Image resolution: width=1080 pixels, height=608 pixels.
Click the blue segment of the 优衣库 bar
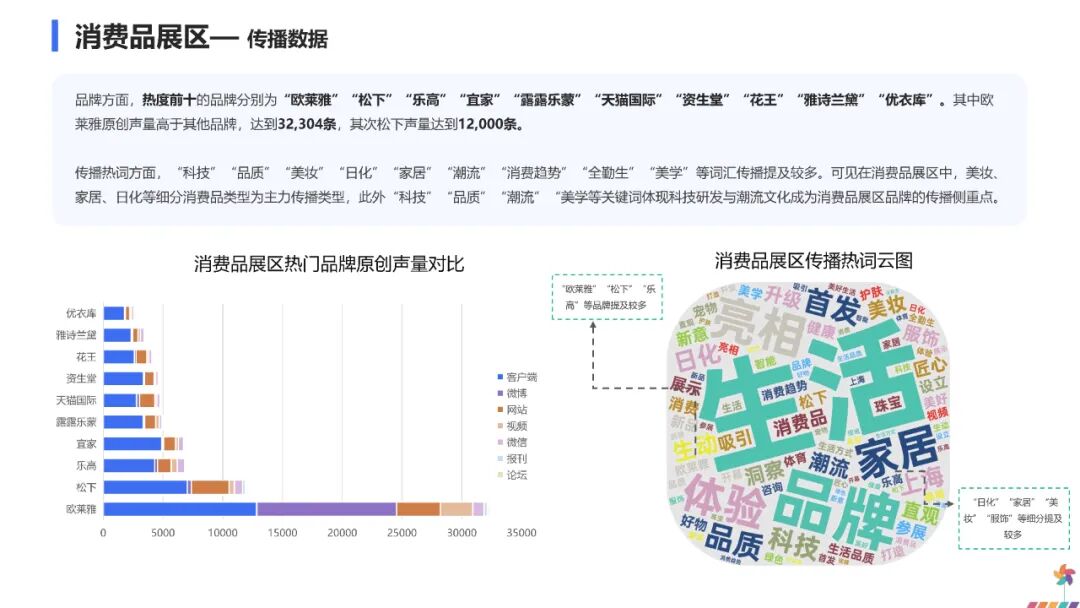(114, 313)
